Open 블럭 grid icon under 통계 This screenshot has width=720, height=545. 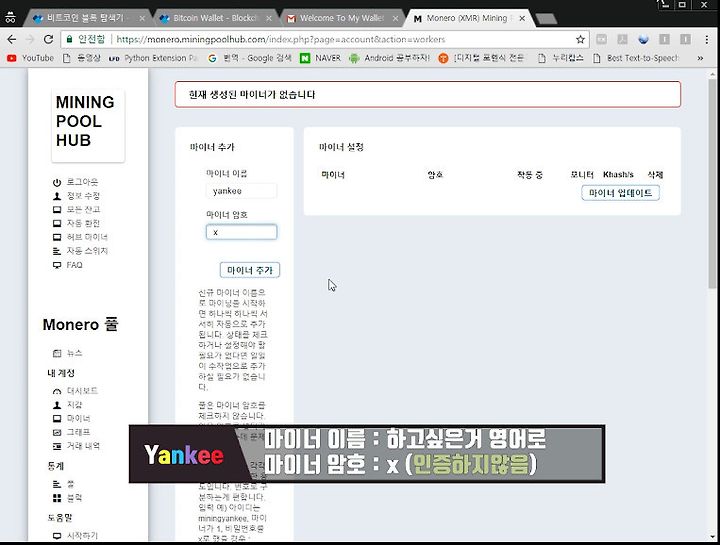57,498
